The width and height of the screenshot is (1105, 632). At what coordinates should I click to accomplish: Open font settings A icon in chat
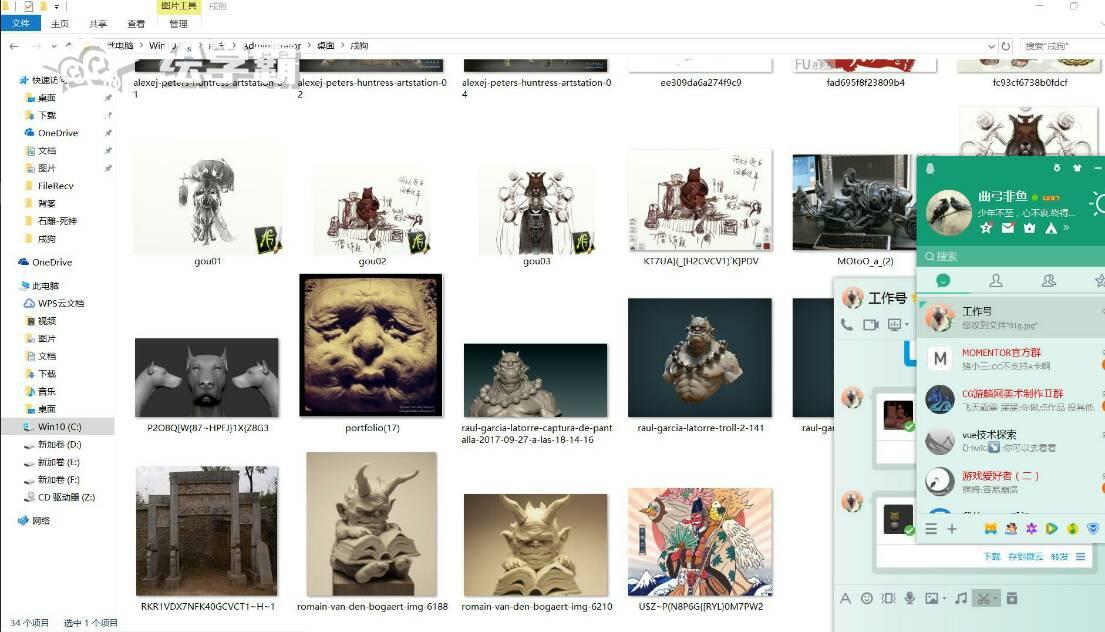tap(845, 598)
